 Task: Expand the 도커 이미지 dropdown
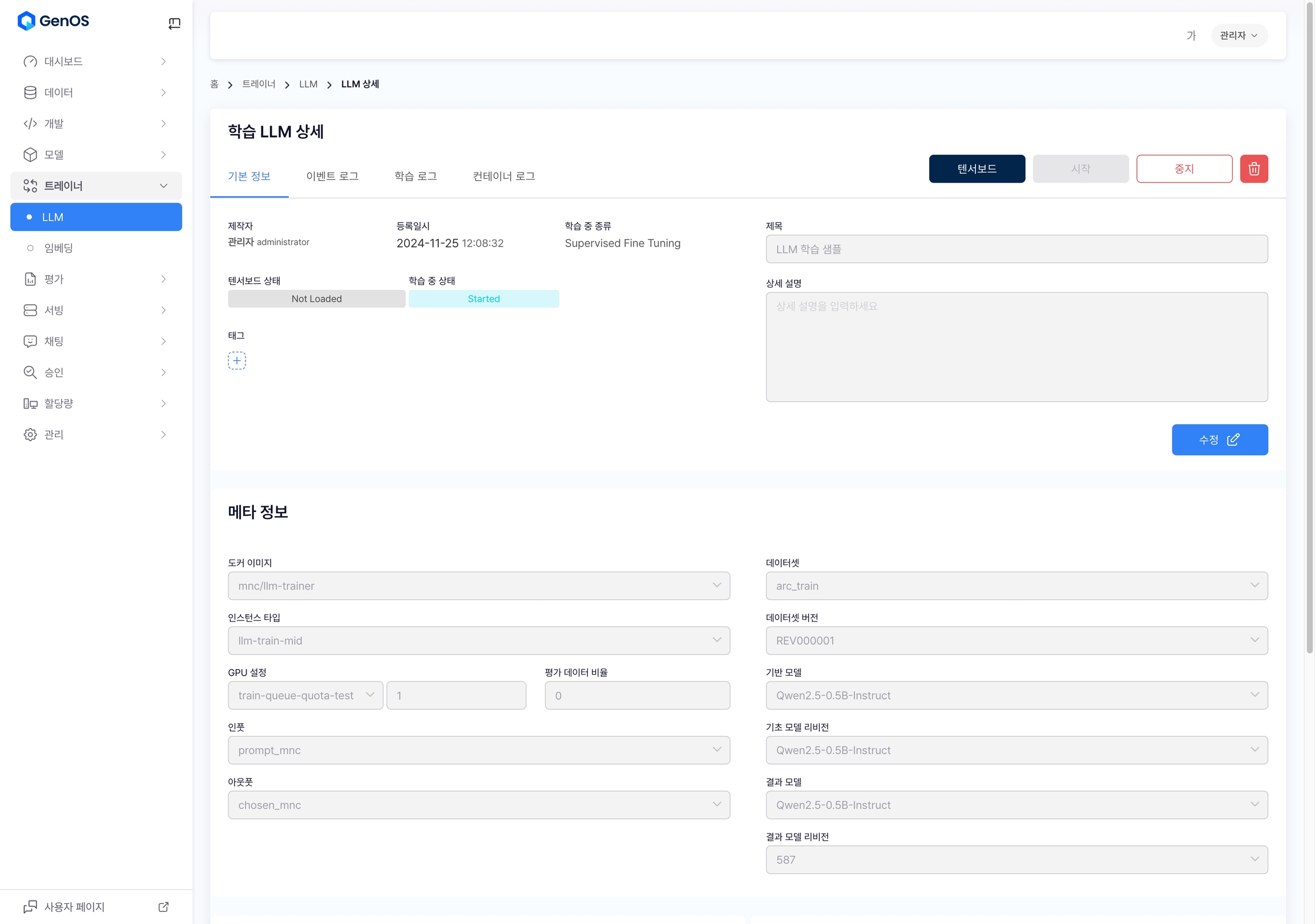(478, 586)
